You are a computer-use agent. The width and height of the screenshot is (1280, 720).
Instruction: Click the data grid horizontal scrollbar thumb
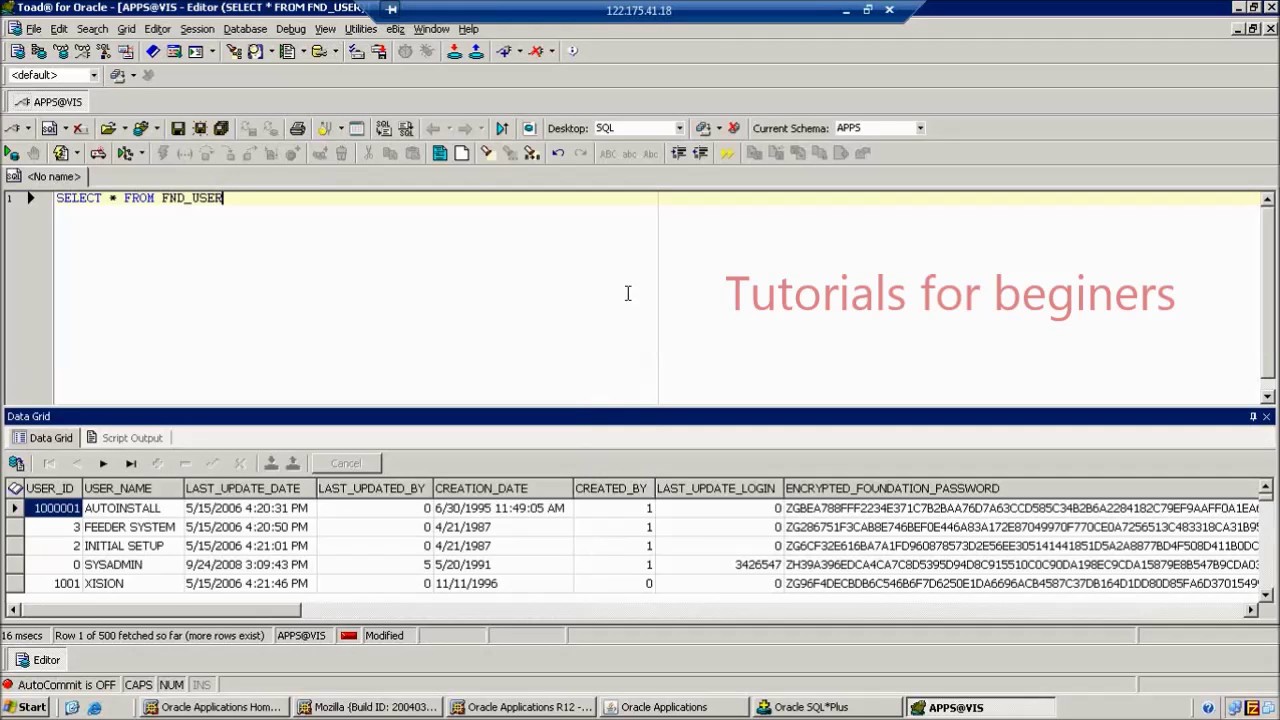(x=160, y=610)
